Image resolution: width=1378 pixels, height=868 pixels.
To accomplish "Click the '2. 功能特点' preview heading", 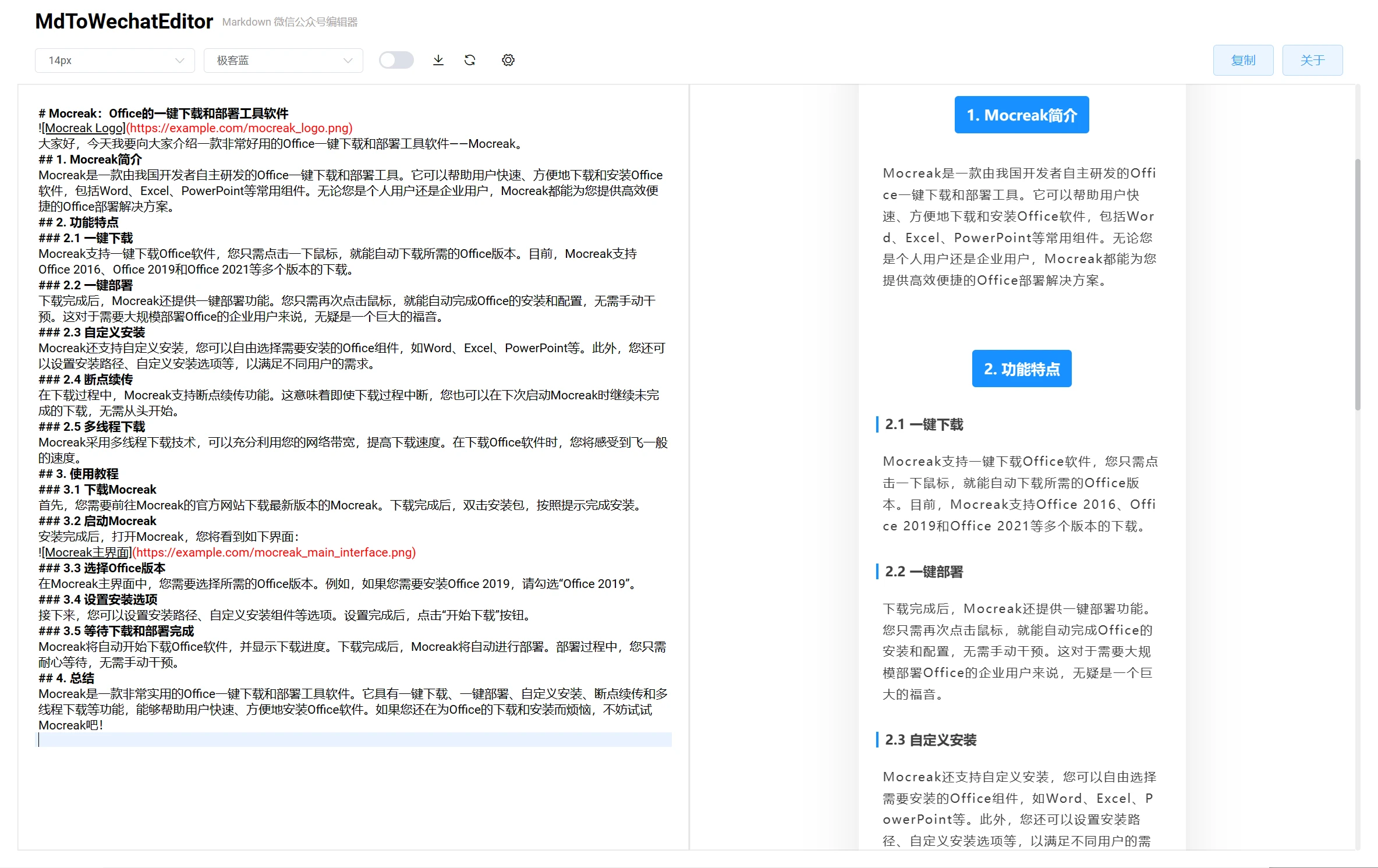I will pos(1022,369).
